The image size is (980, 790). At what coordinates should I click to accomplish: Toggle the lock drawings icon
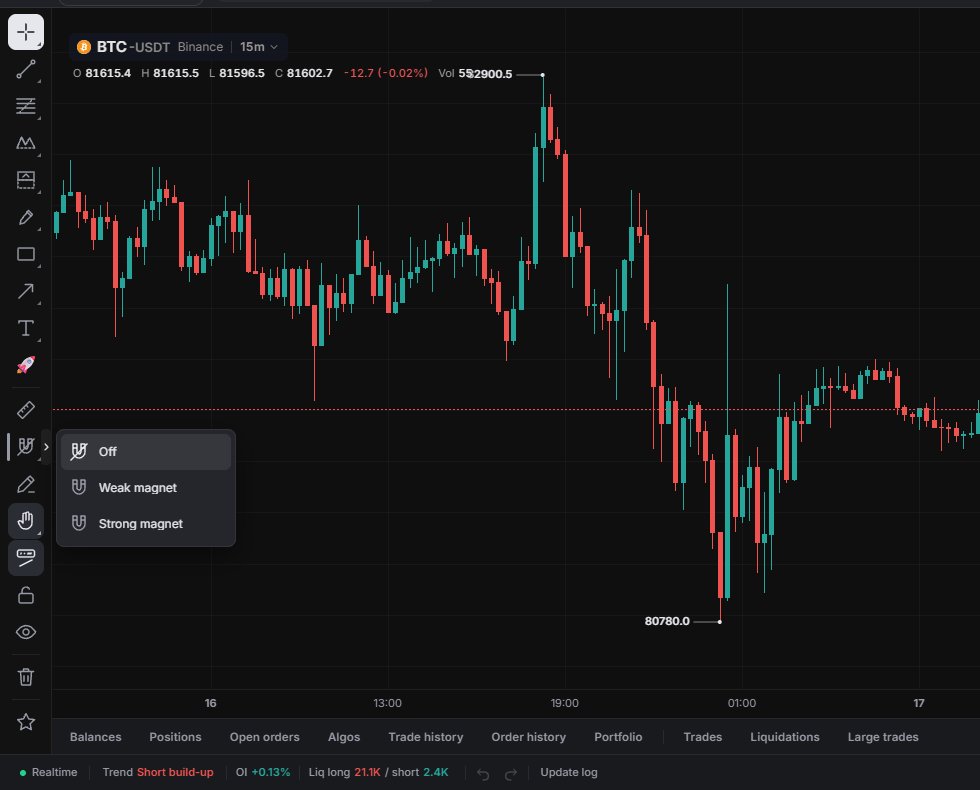tap(26, 595)
